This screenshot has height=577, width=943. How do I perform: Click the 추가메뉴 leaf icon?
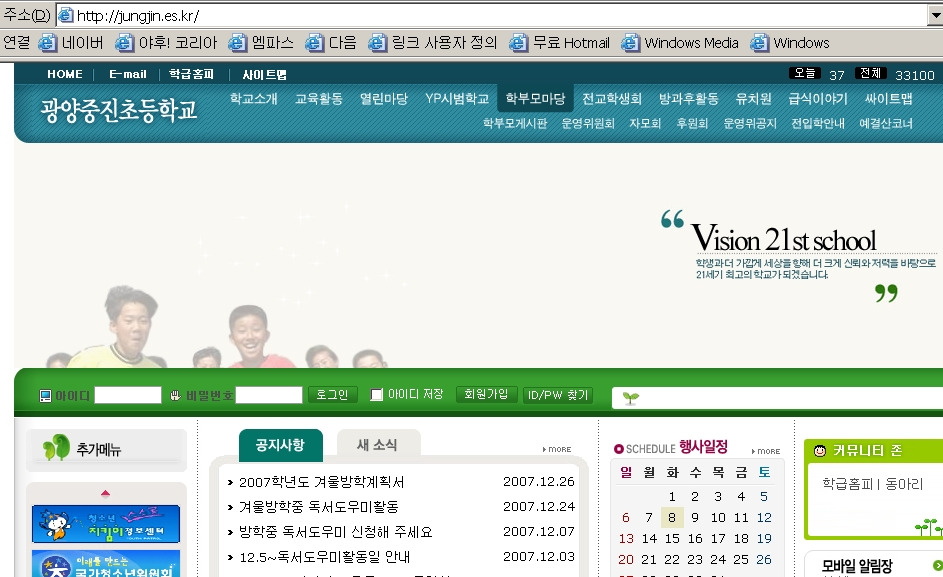57,448
